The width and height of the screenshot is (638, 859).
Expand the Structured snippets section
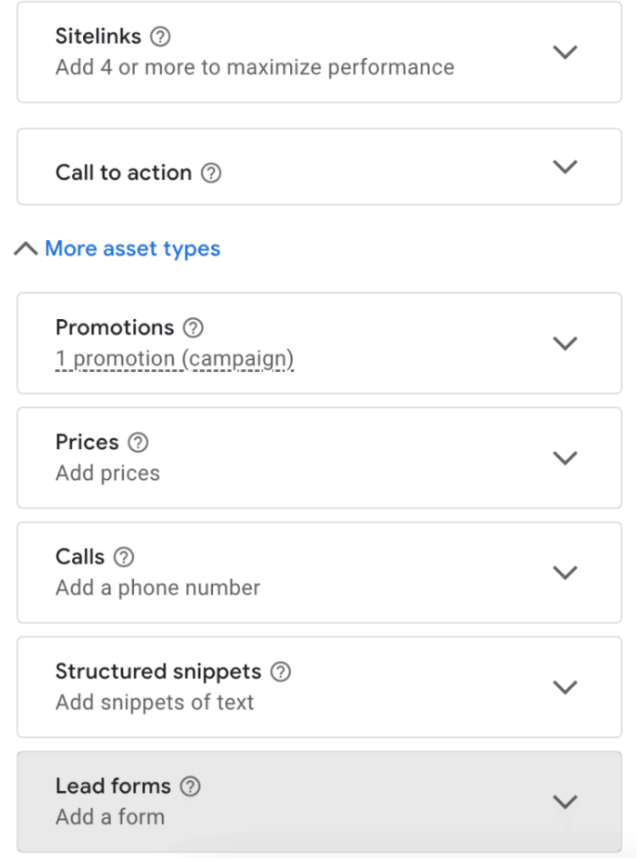coord(565,687)
